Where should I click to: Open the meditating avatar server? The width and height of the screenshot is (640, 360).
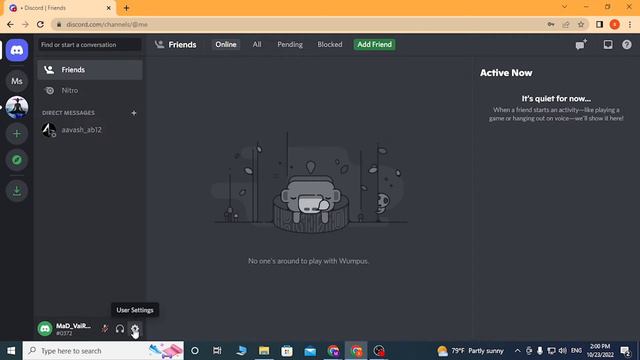click(x=17, y=107)
